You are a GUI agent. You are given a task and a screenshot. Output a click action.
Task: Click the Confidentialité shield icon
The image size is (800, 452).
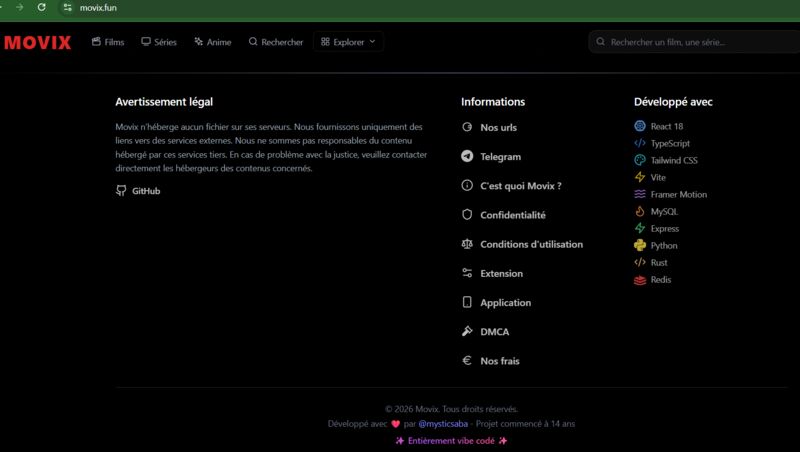tap(467, 214)
